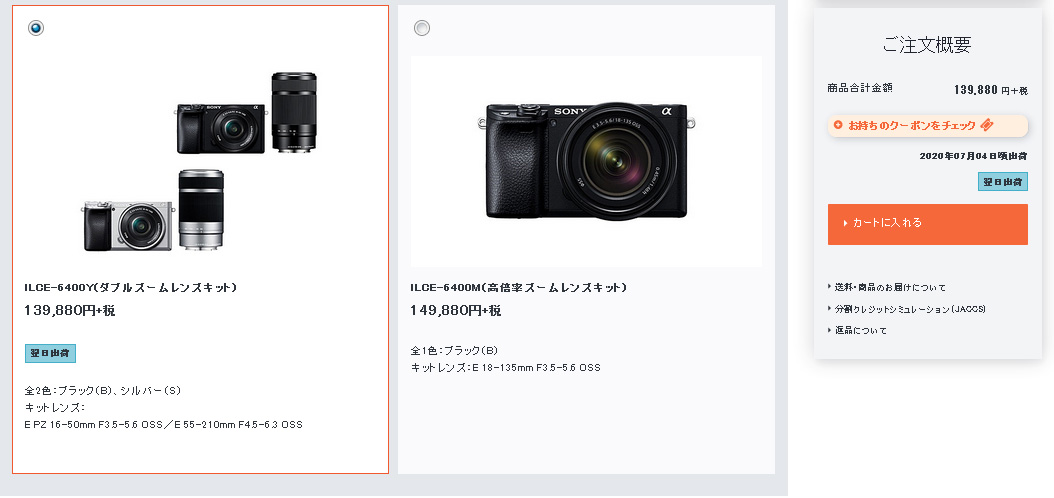Click the 翌日出荷 badge in the left product card
The height and width of the screenshot is (498, 1054).
coord(50,354)
